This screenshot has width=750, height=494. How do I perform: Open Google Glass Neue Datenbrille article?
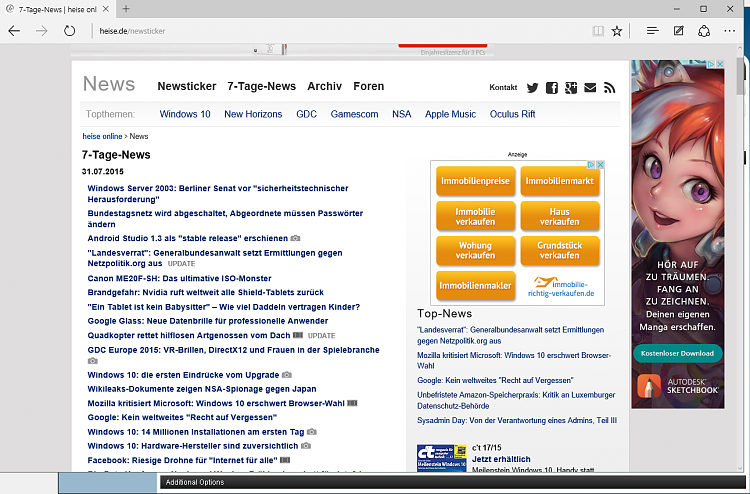[208, 321]
